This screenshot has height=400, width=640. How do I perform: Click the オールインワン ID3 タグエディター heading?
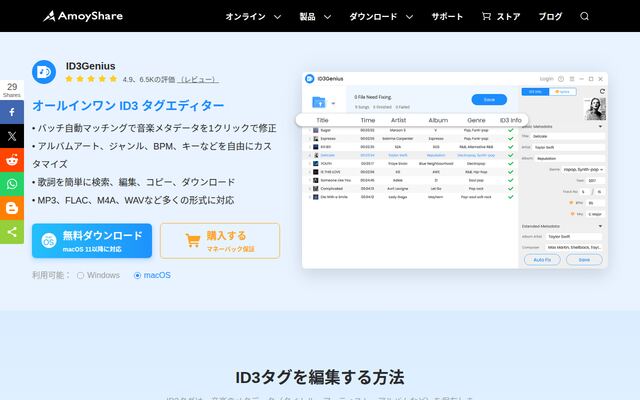[x=128, y=106]
